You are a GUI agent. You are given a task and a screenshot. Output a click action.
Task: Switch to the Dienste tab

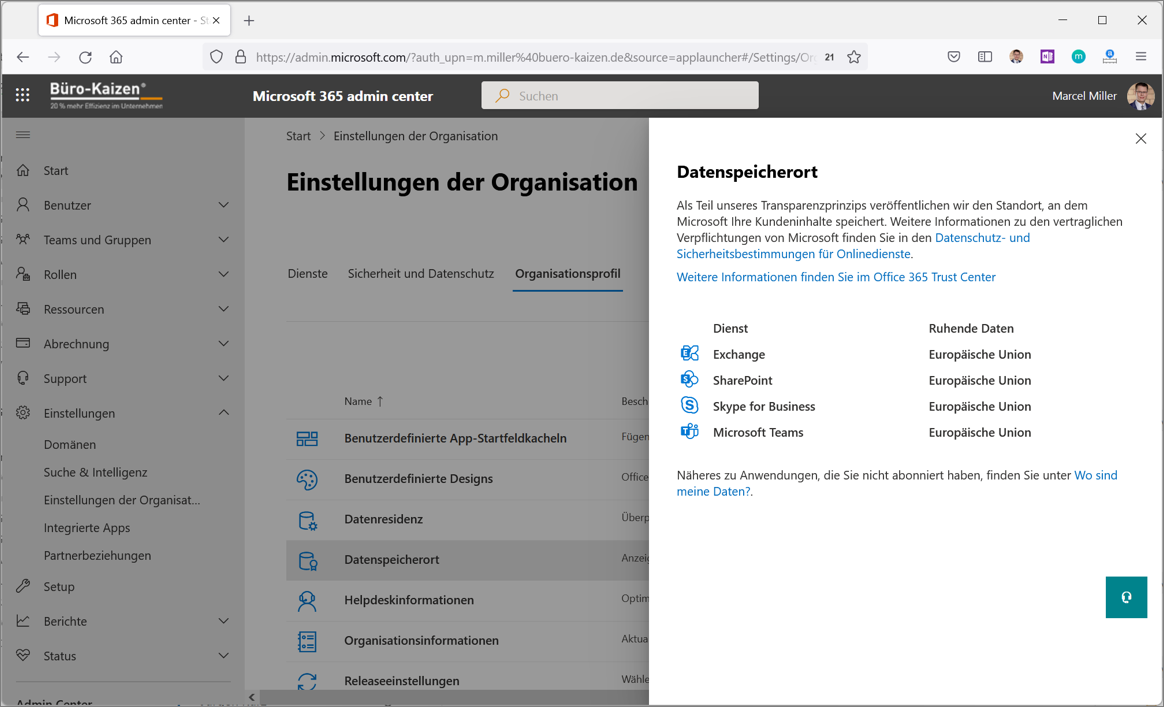(307, 273)
